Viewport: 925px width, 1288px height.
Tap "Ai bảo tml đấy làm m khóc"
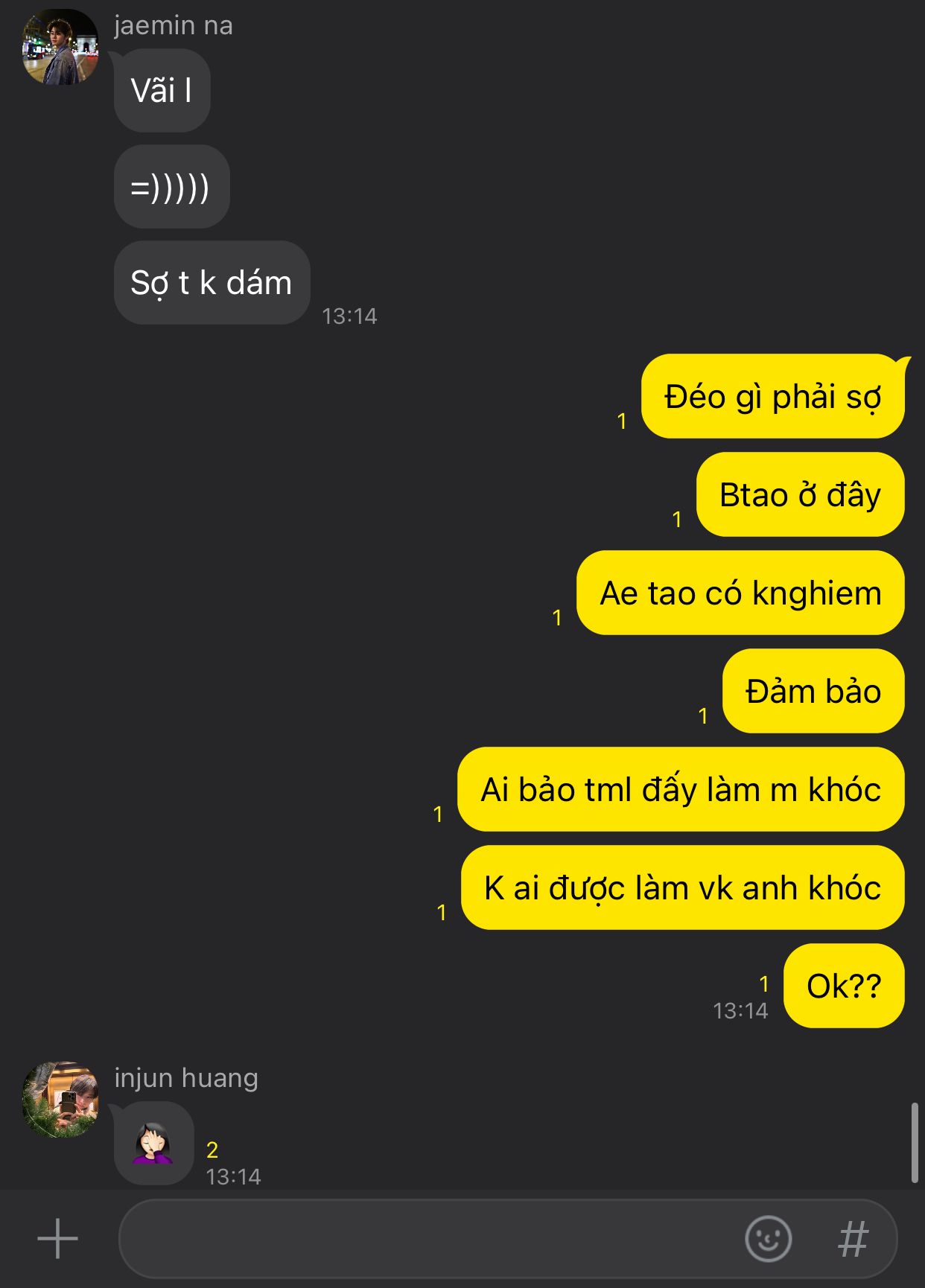coord(681,790)
